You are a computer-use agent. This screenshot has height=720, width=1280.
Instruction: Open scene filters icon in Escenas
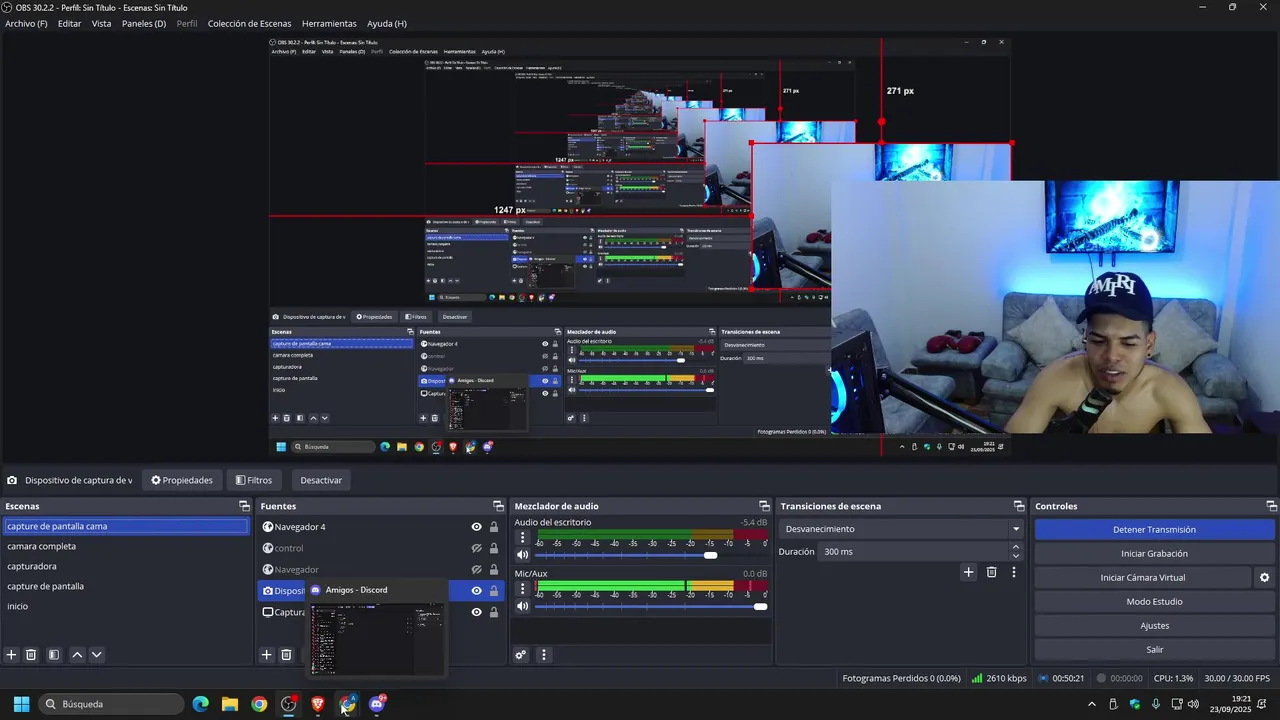click(54, 655)
